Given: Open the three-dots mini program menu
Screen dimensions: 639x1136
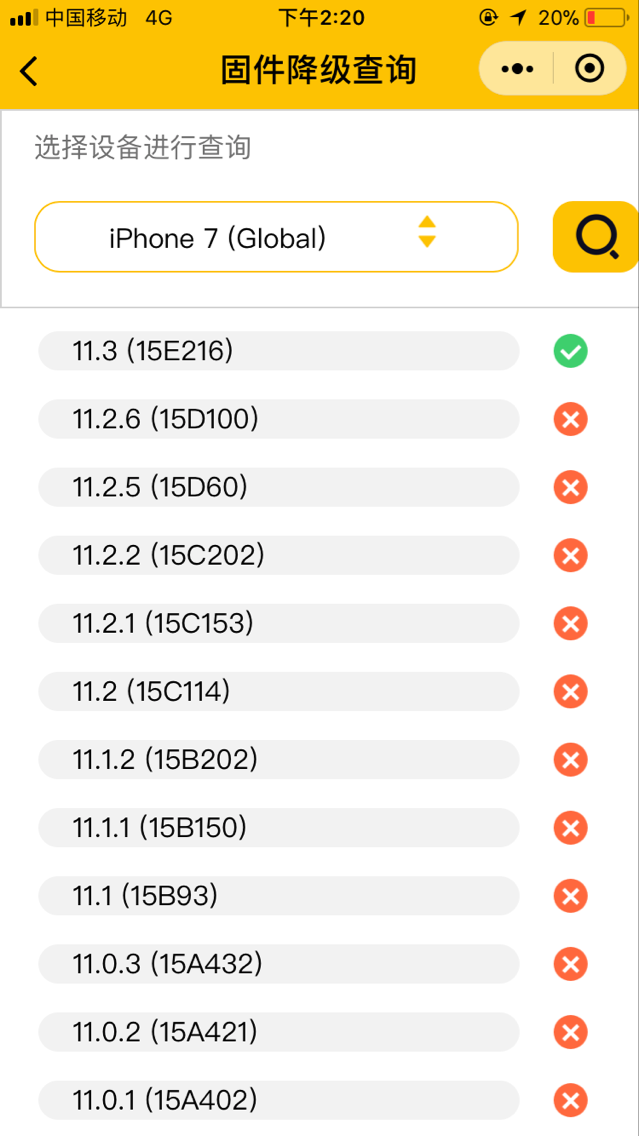Looking at the screenshot, I should click(x=517, y=69).
